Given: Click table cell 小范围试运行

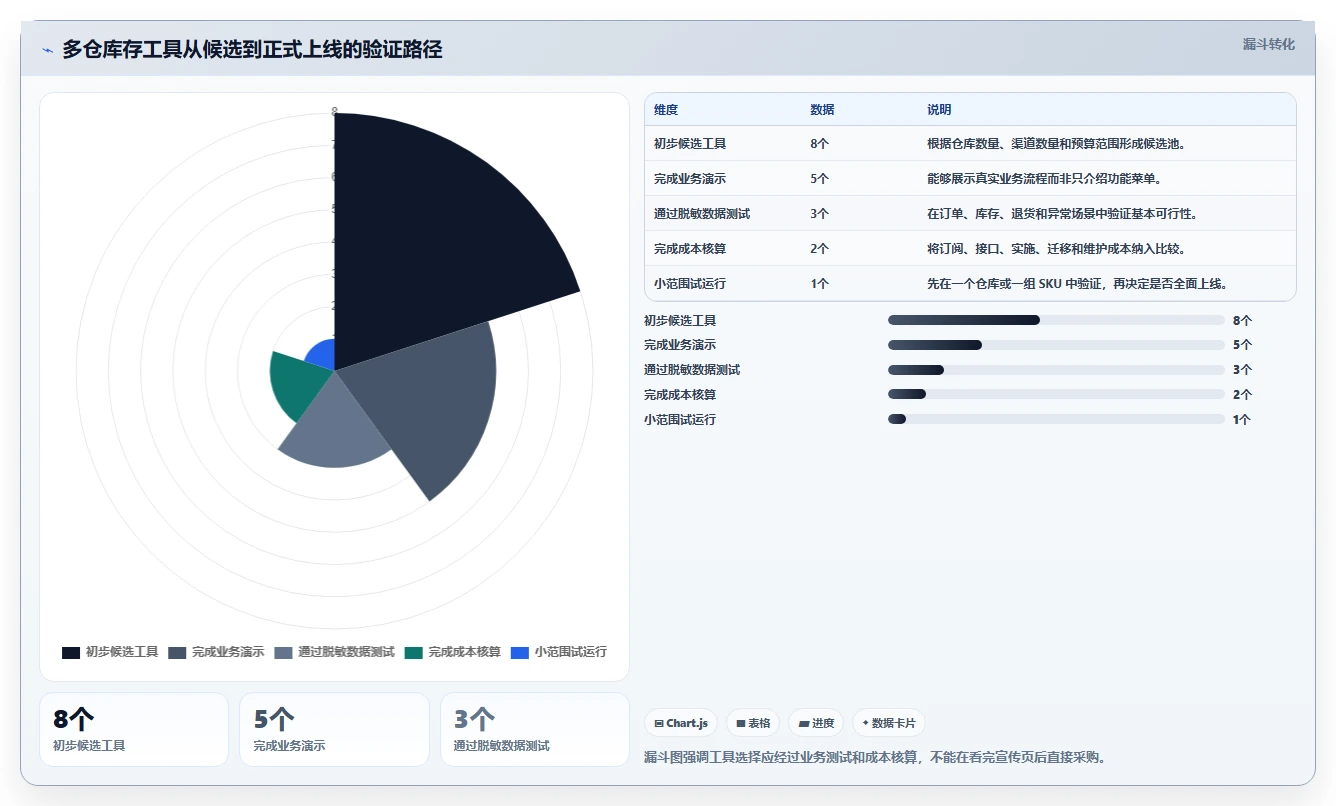Looking at the screenshot, I should pyautogui.click(x=690, y=284).
